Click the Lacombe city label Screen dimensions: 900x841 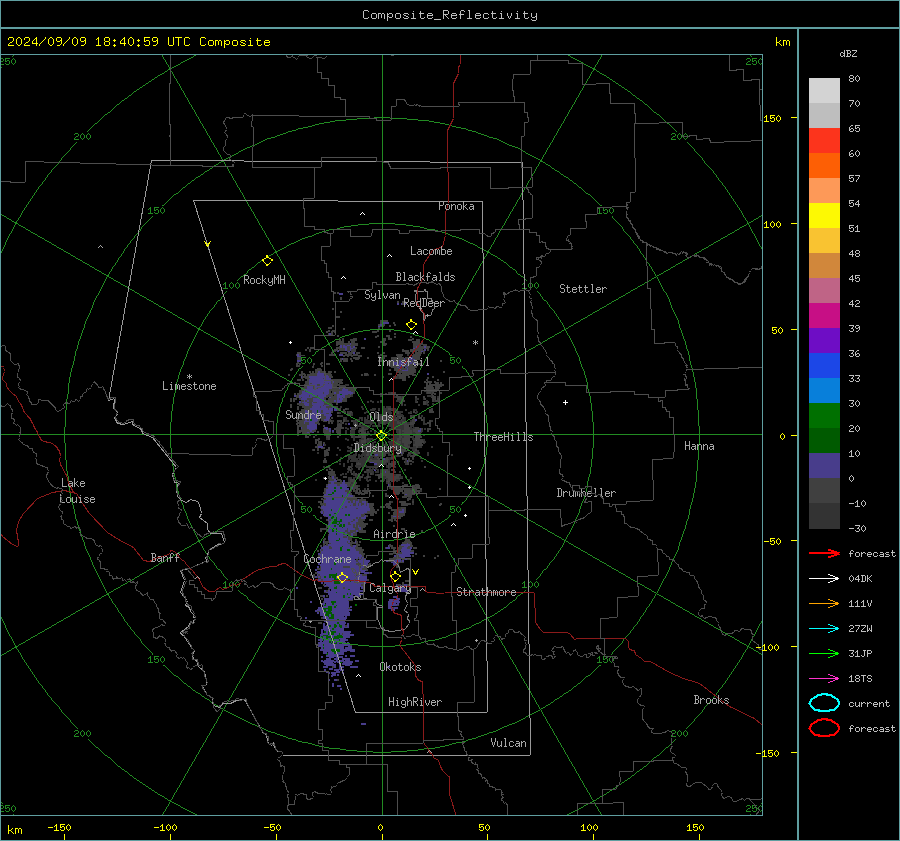[x=431, y=251]
